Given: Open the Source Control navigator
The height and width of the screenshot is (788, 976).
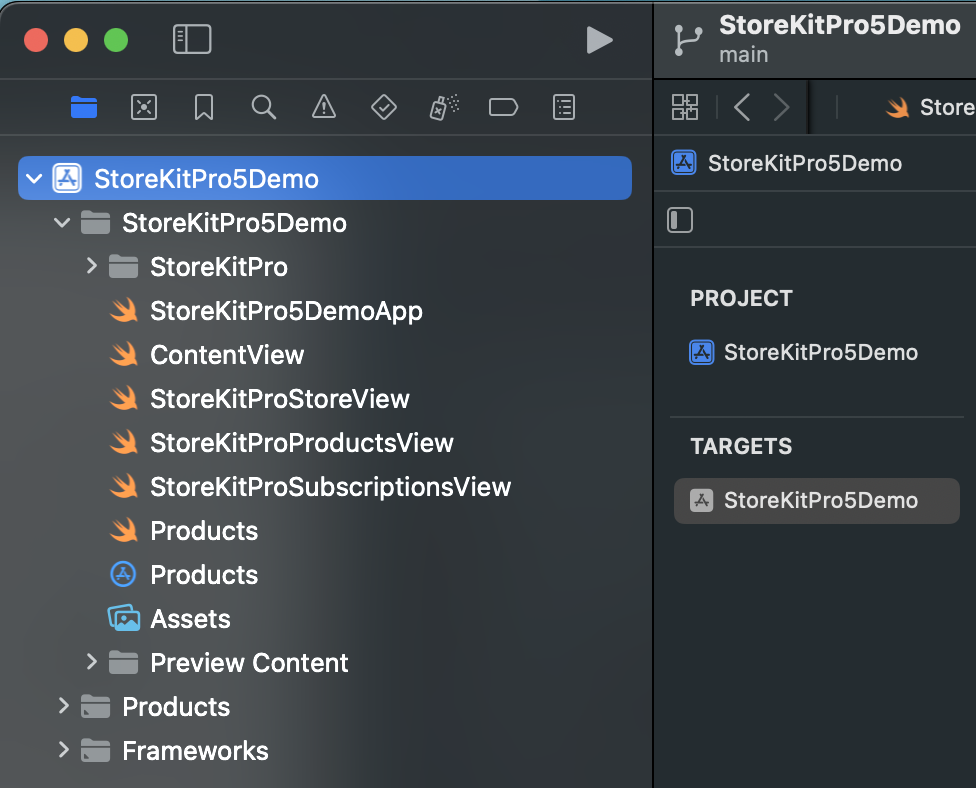Looking at the screenshot, I should (x=144, y=107).
